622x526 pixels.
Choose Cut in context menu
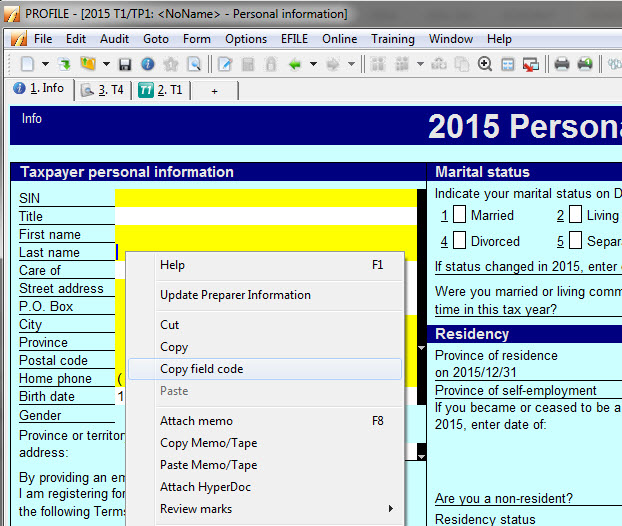(265, 324)
